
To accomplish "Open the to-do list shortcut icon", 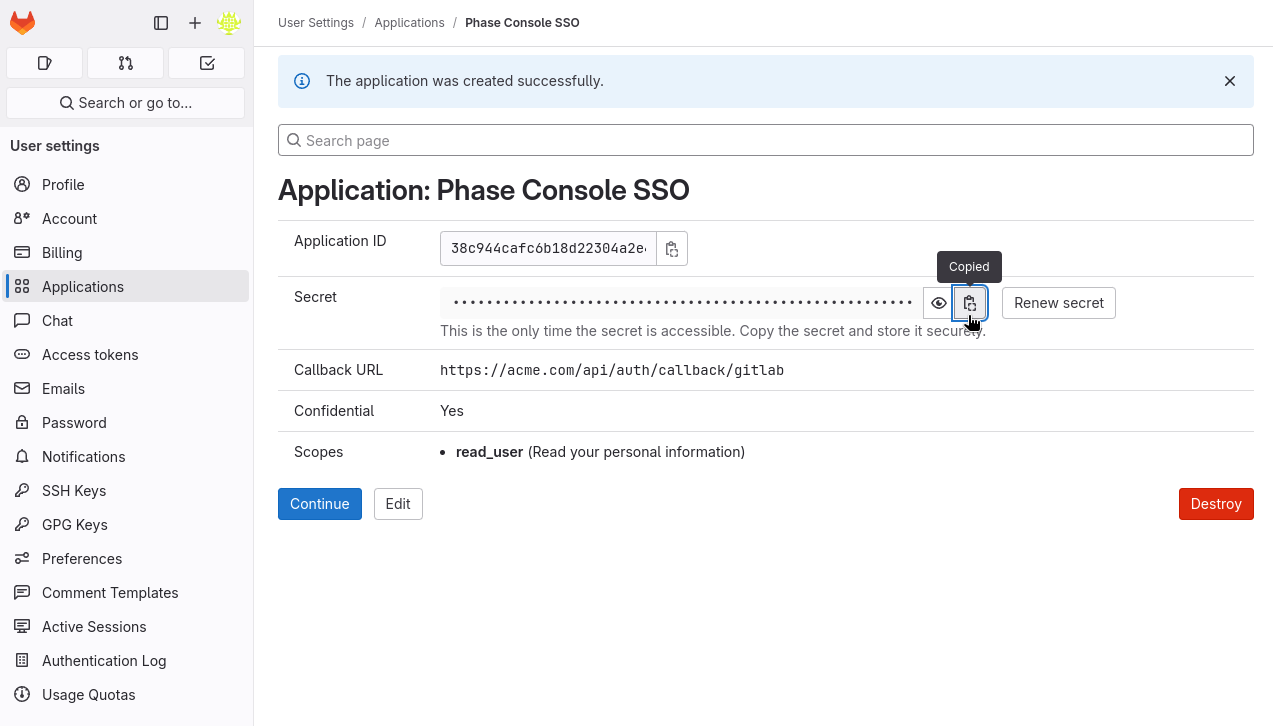I will tap(207, 63).
